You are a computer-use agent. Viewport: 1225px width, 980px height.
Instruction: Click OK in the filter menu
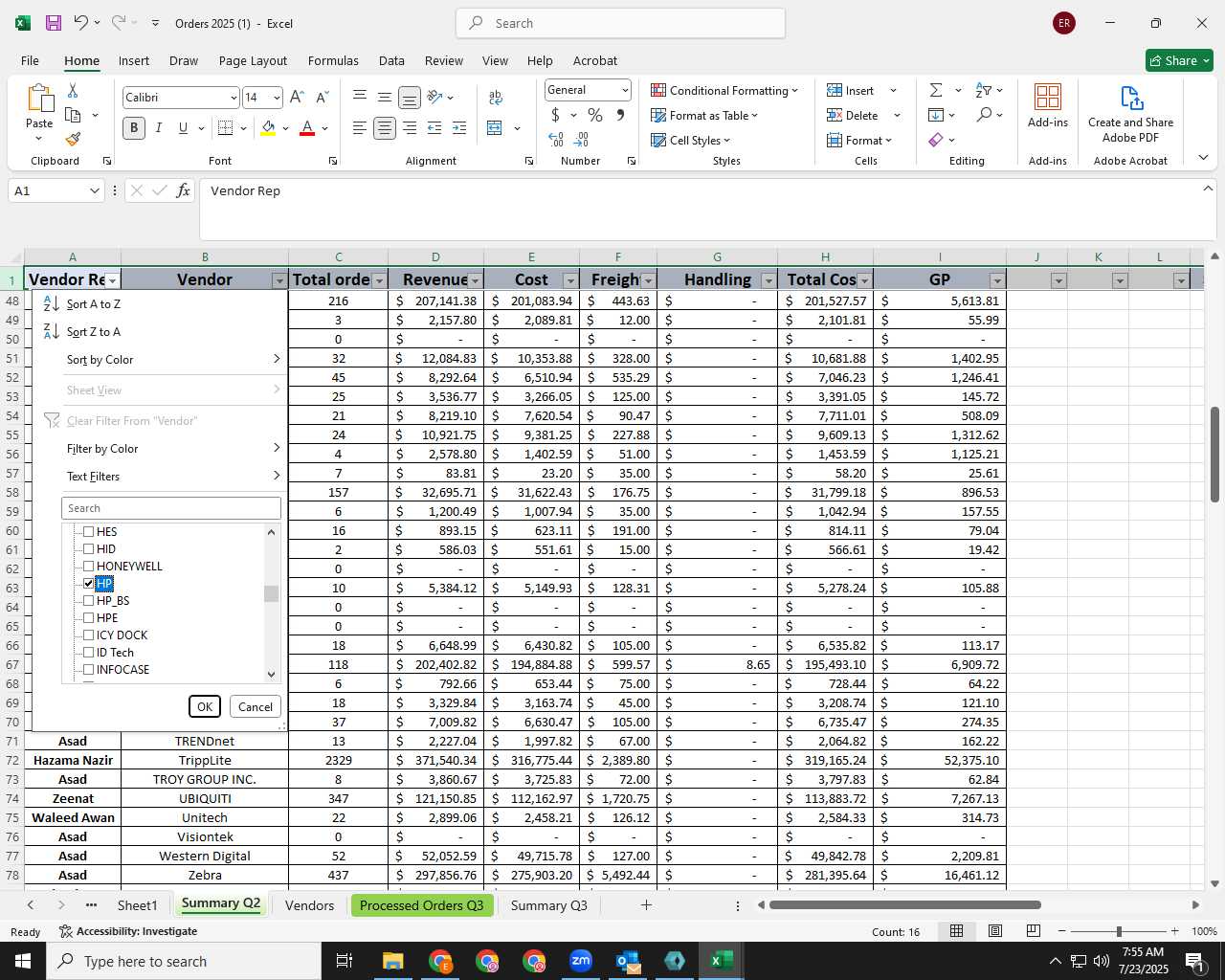pyautogui.click(x=205, y=706)
